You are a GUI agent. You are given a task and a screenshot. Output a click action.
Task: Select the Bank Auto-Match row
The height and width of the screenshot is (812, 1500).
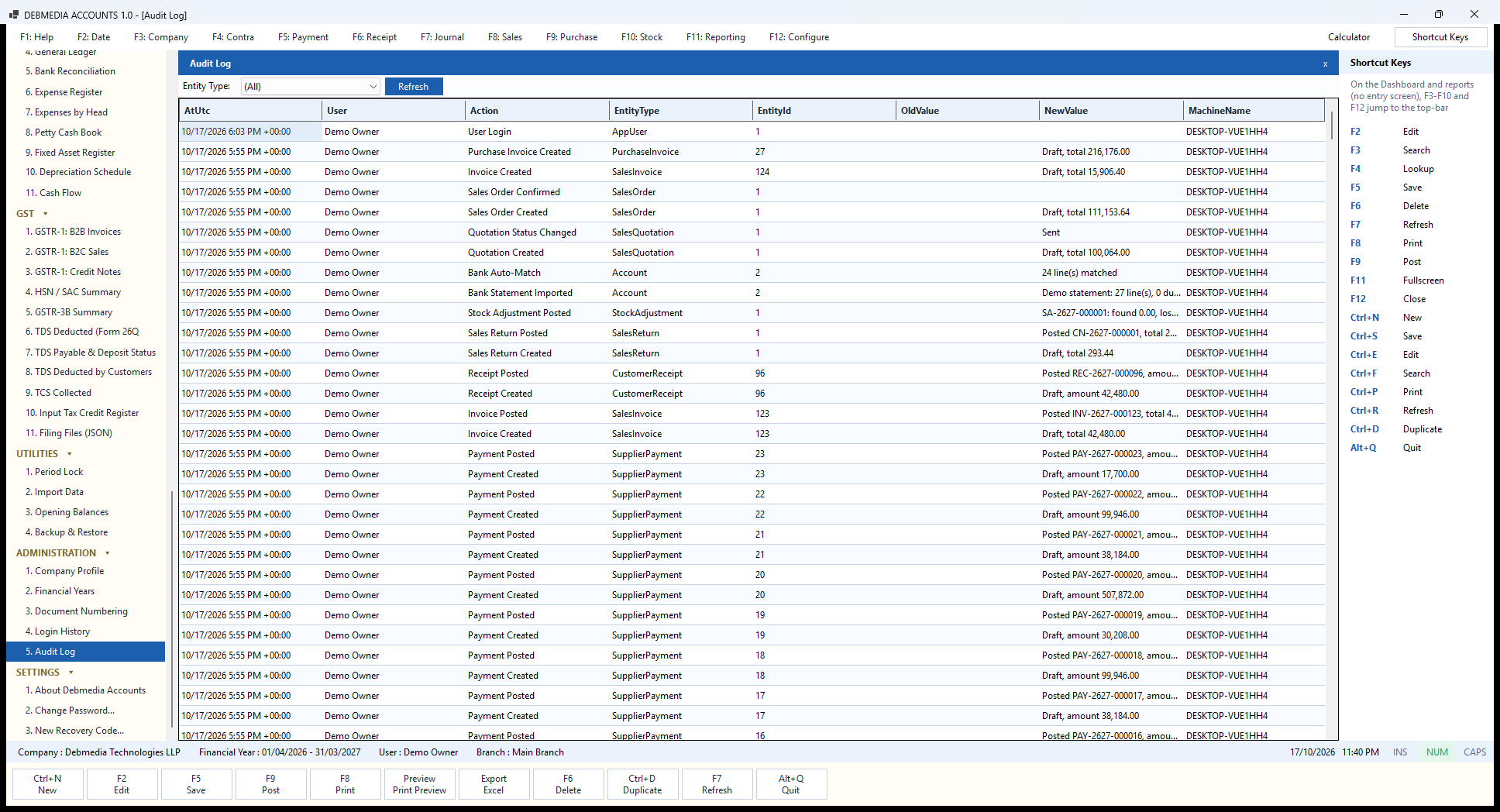[752, 273]
